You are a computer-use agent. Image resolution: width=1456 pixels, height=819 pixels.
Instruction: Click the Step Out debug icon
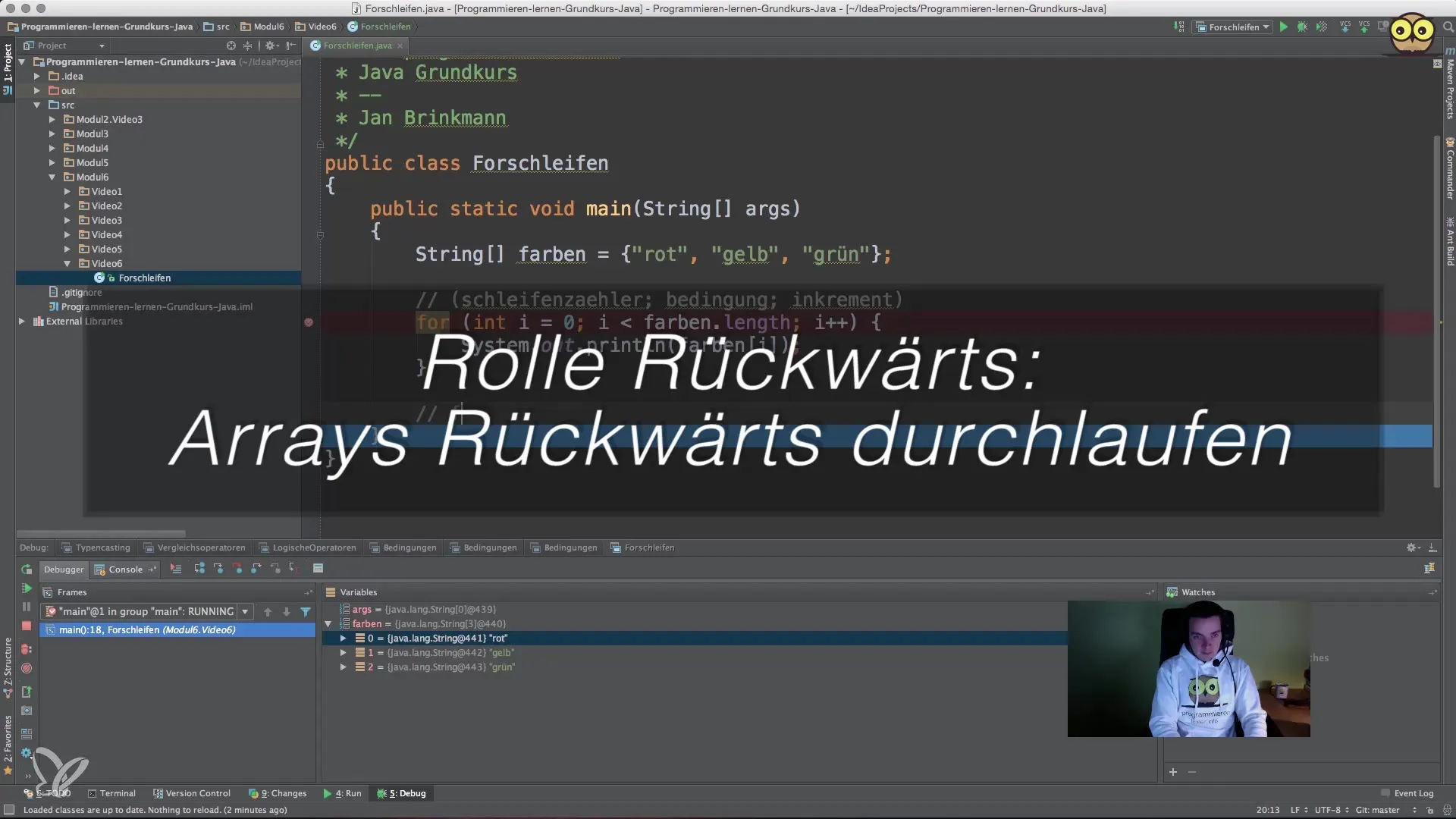click(256, 569)
